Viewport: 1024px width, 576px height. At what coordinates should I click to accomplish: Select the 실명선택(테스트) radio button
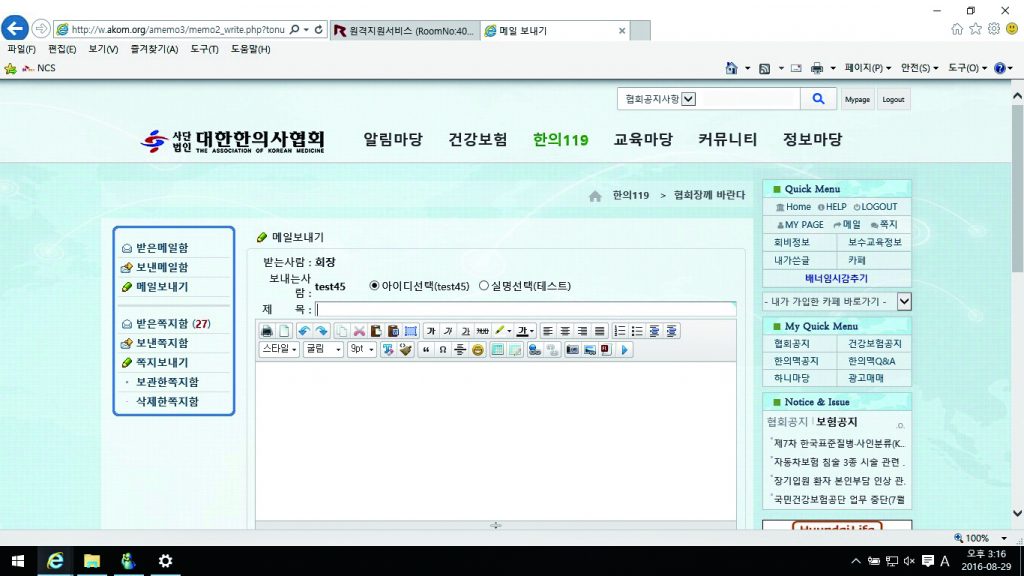pyautogui.click(x=483, y=285)
